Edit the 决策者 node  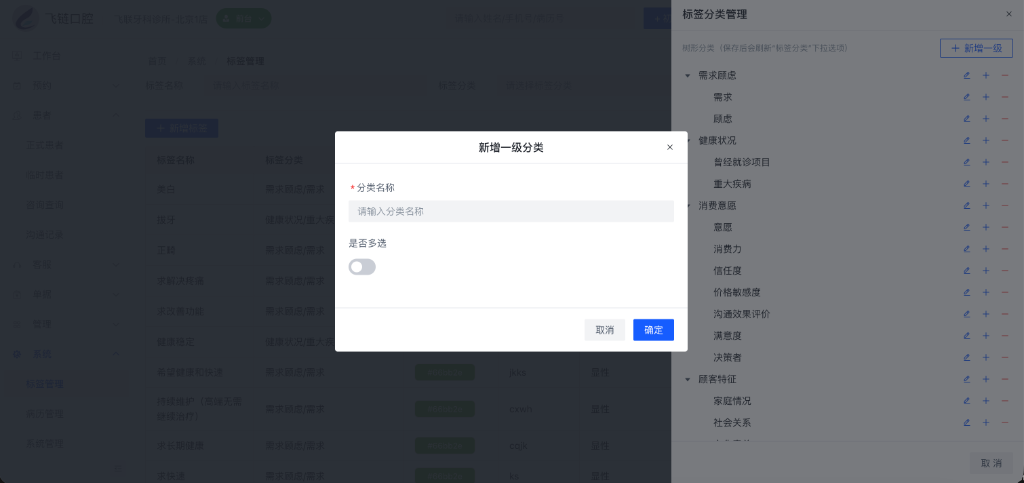[x=967, y=358]
